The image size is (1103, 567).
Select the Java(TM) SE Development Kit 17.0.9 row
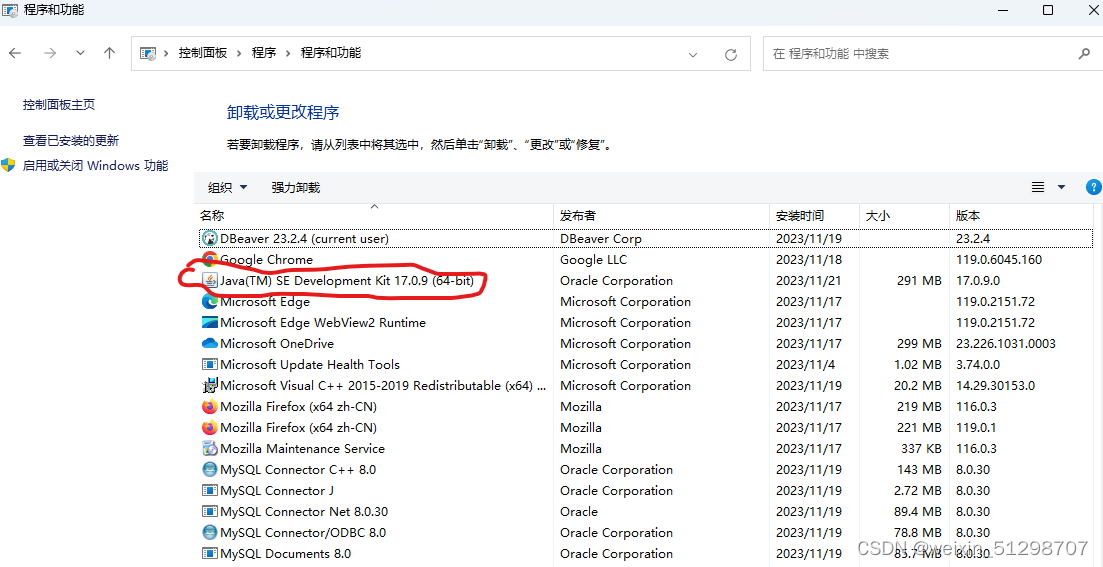coord(645,281)
